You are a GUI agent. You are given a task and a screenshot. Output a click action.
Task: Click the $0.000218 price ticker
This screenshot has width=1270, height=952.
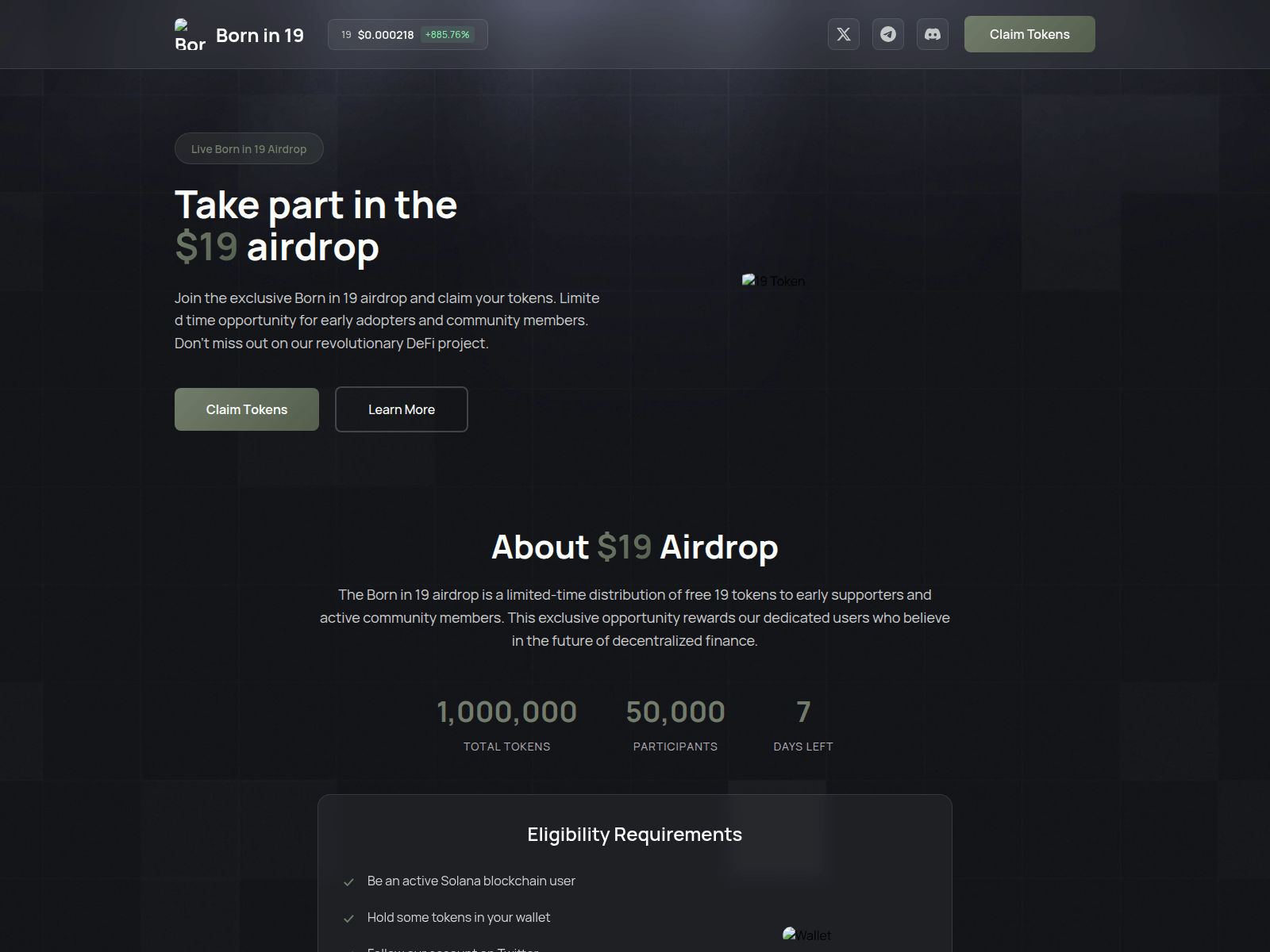coord(385,35)
